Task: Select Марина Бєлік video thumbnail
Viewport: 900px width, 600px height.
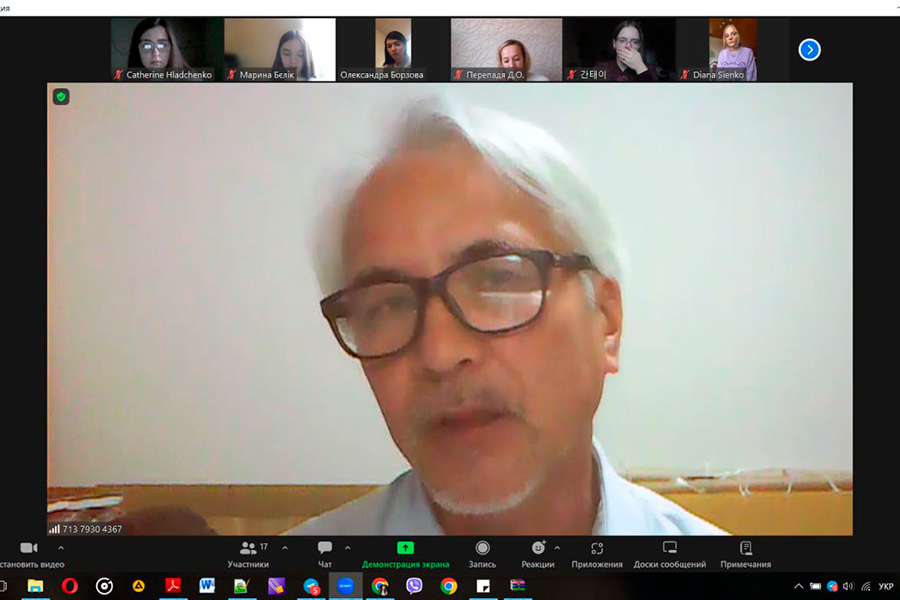Action: pos(280,49)
